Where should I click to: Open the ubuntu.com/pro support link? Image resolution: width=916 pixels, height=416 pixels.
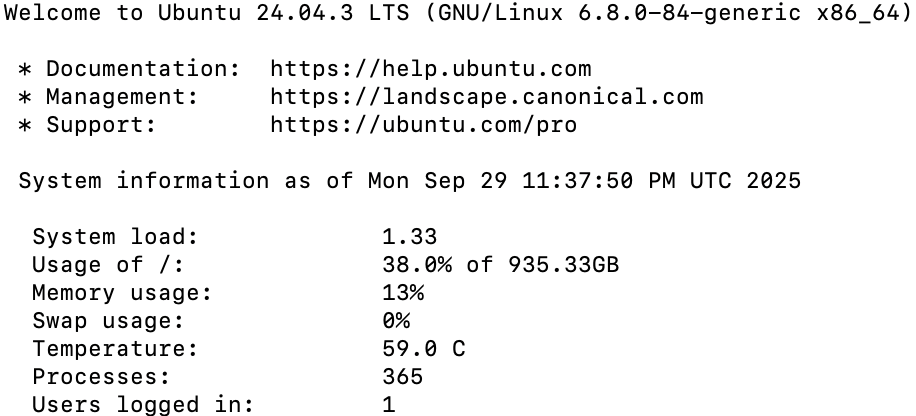pyautogui.click(x=424, y=125)
